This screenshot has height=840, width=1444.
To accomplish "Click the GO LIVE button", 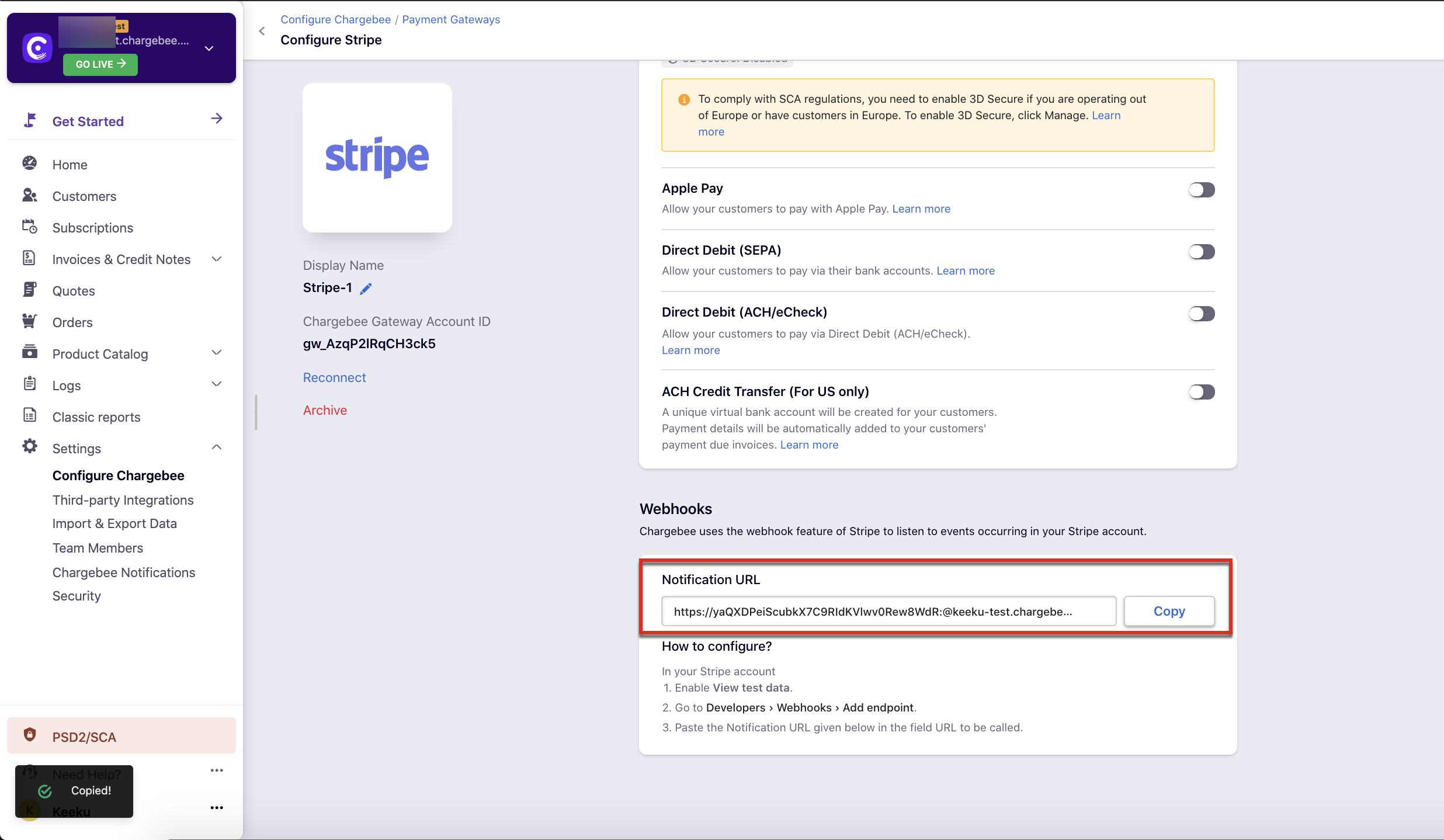I will 100,64.
